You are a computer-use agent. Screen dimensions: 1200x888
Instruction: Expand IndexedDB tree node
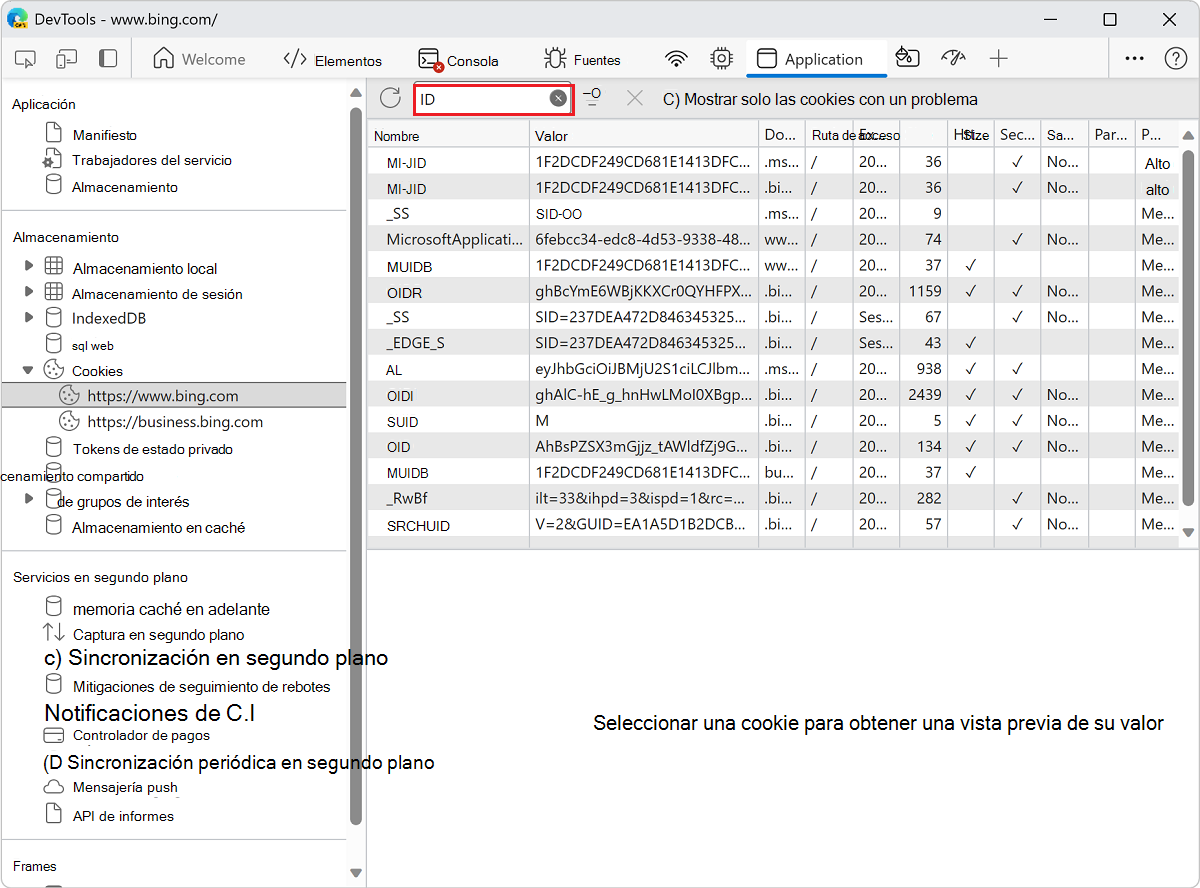point(29,318)
